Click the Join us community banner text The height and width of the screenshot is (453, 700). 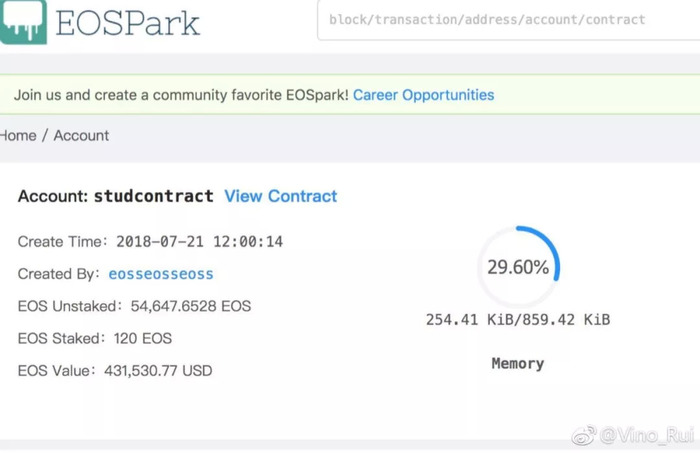[180, 95]
